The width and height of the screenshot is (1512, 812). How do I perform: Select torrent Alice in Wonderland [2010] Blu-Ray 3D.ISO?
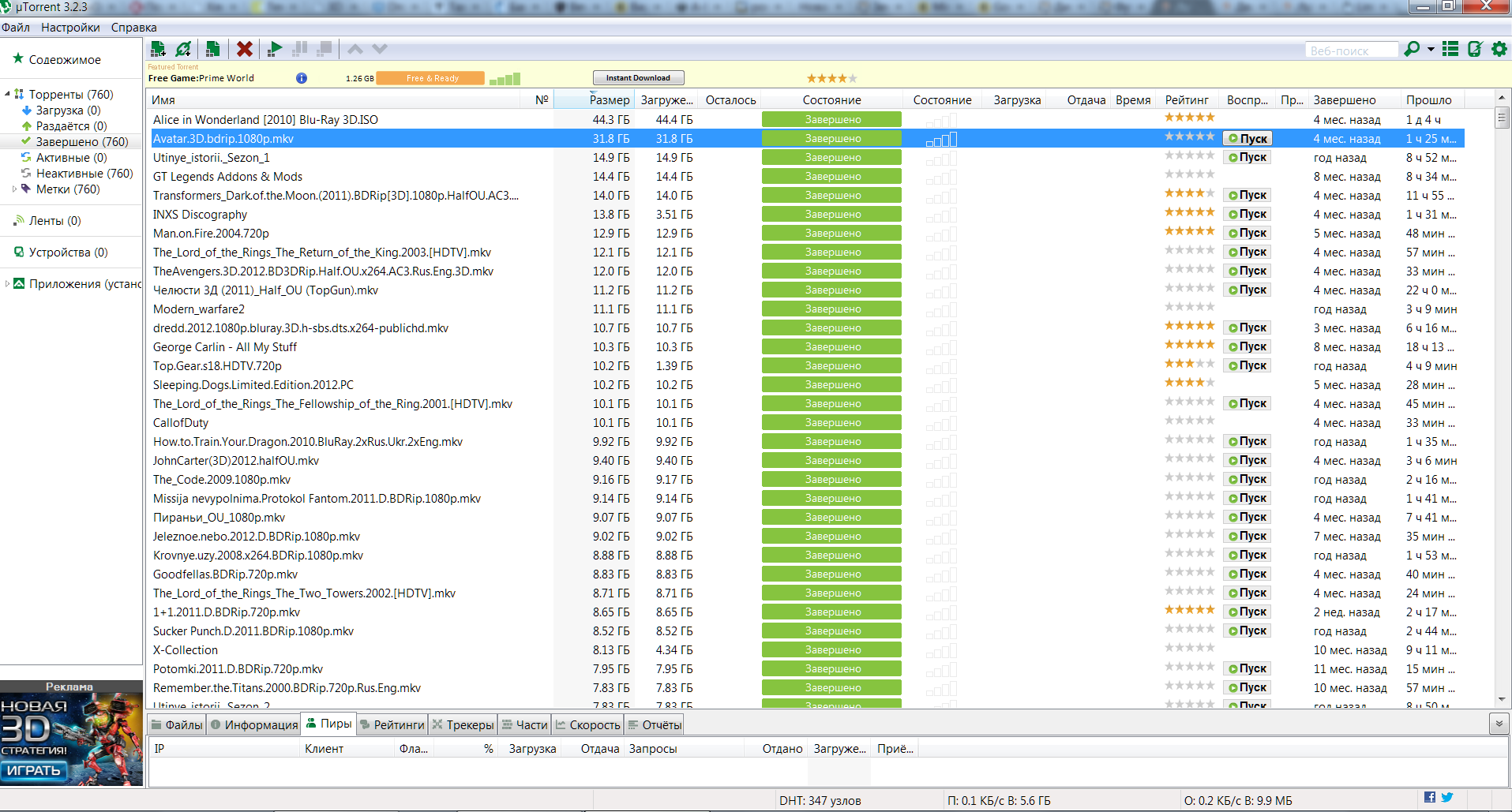pos(265,120)
